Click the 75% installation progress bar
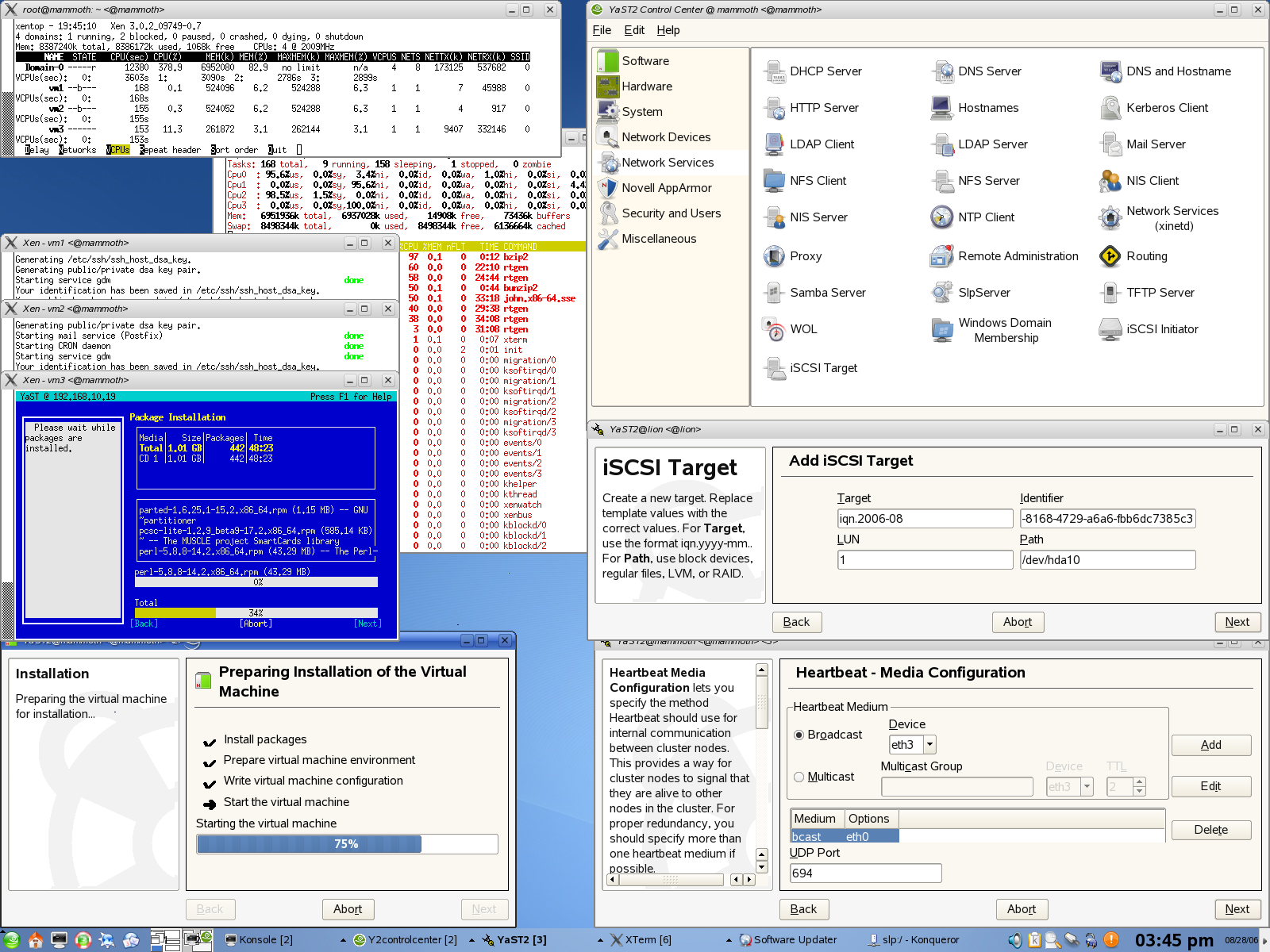The image size is (1270, 952). click(347, 844)
